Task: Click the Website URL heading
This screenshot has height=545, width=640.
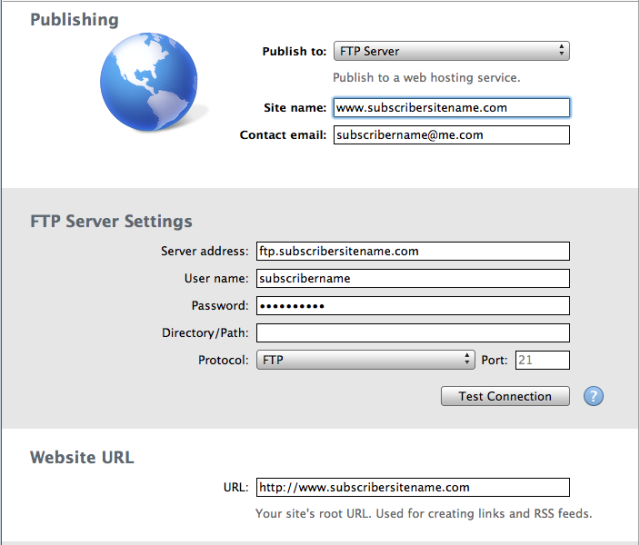Action: tap(82, 457)
